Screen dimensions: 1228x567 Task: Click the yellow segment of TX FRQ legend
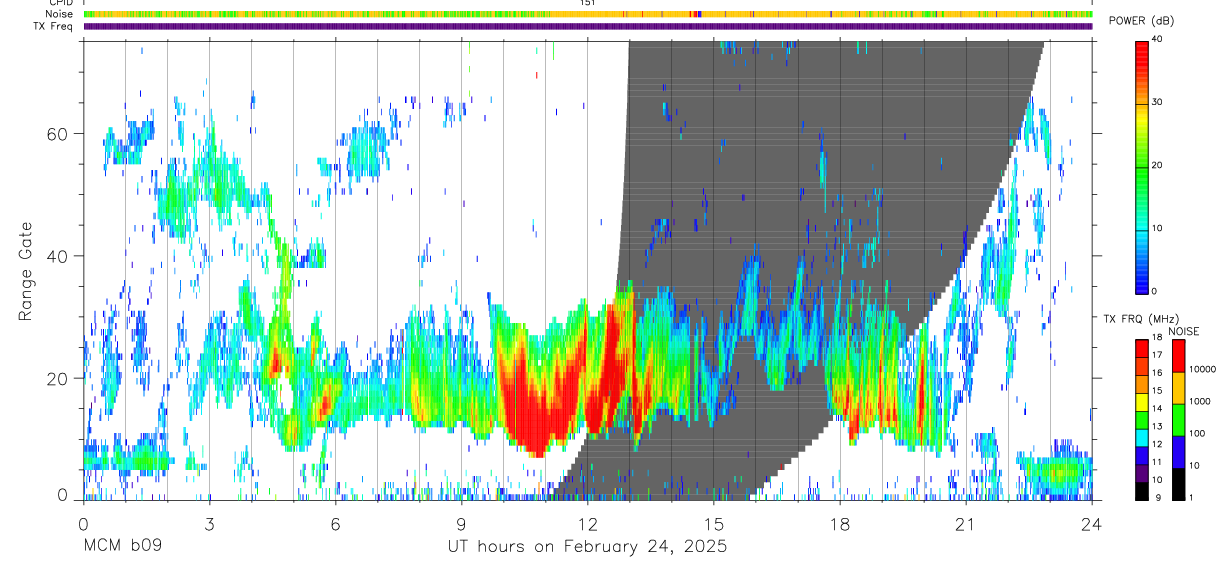click(1142, 402)
